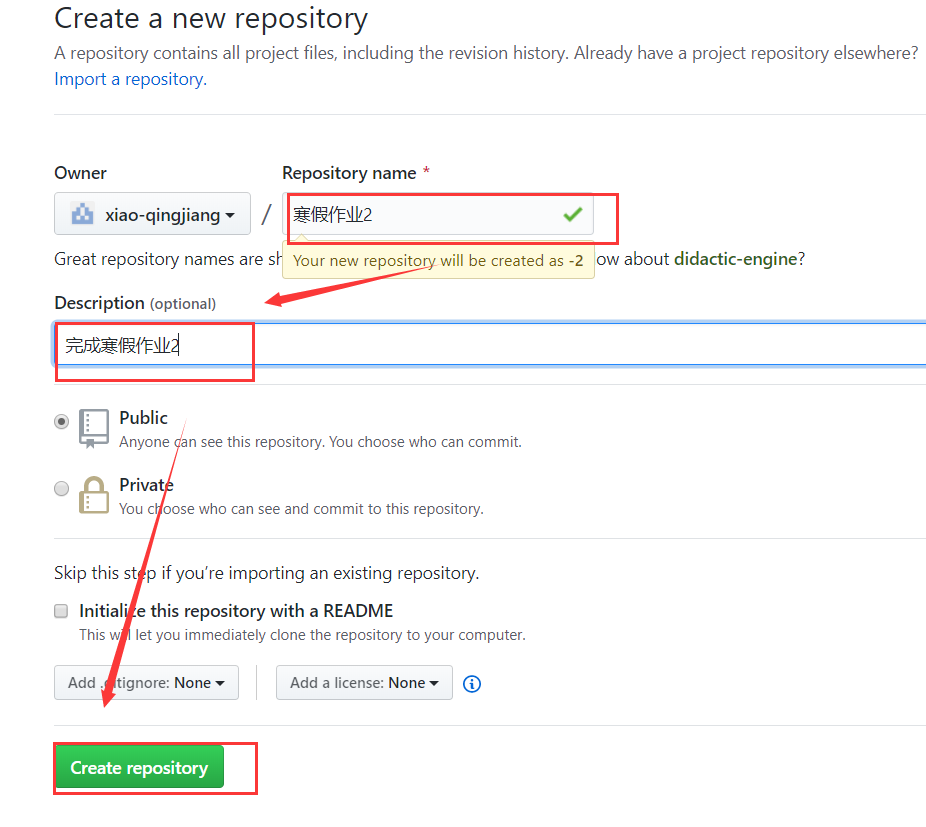Click the Repository name text field
Viewport: 926px width, 827px height.
[x=420, y=215]
